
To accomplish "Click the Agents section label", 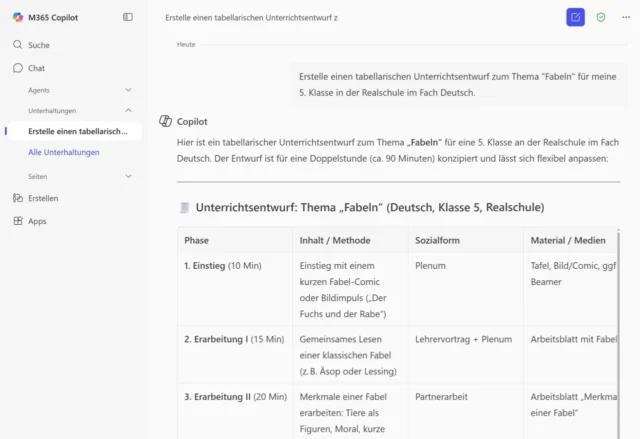I will click(39, 90).
